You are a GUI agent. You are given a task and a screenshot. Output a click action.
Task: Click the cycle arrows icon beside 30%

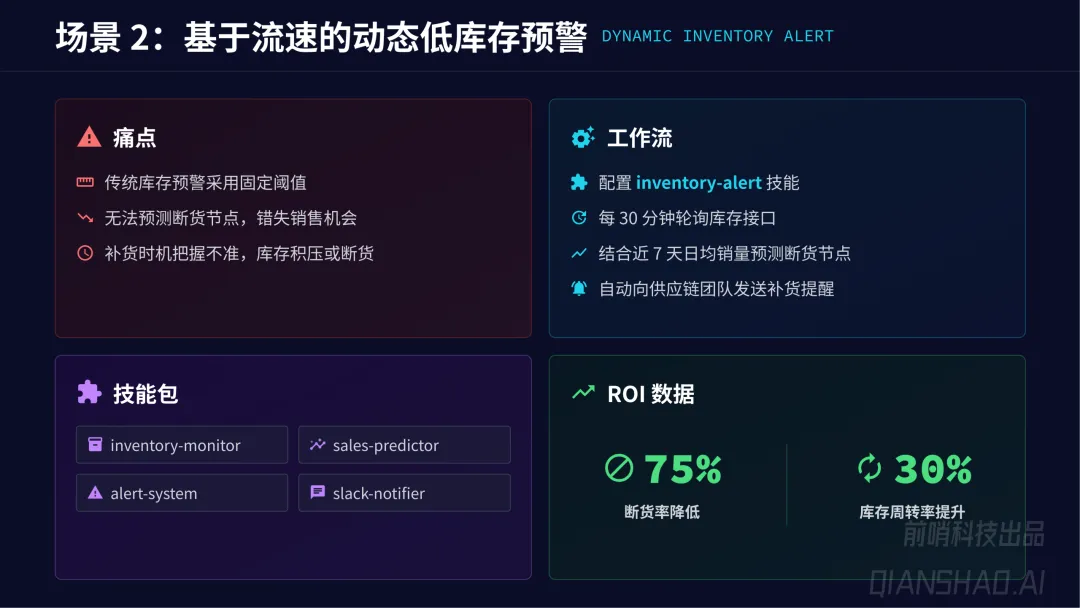[869, 468]
